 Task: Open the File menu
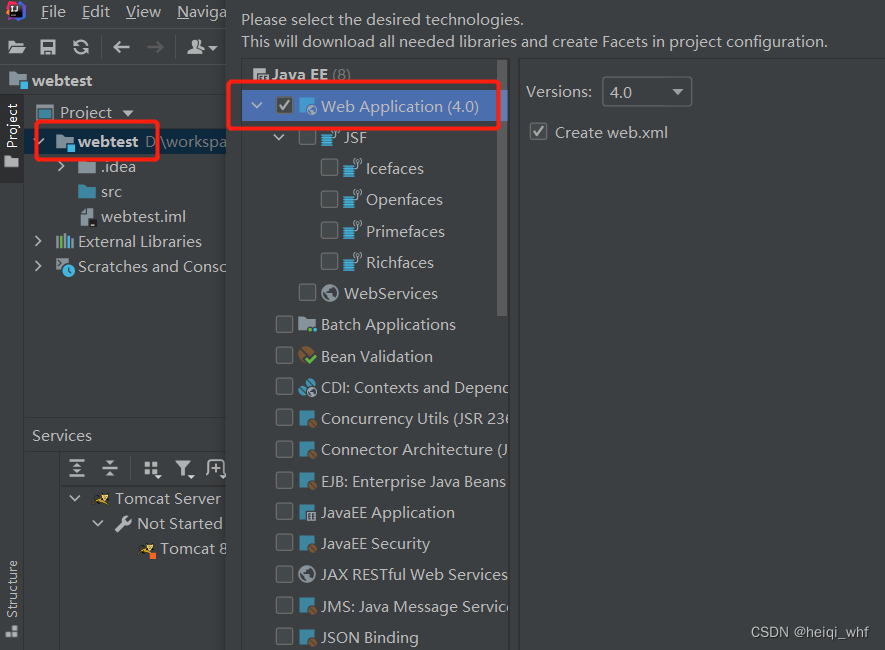pos(53,12)
